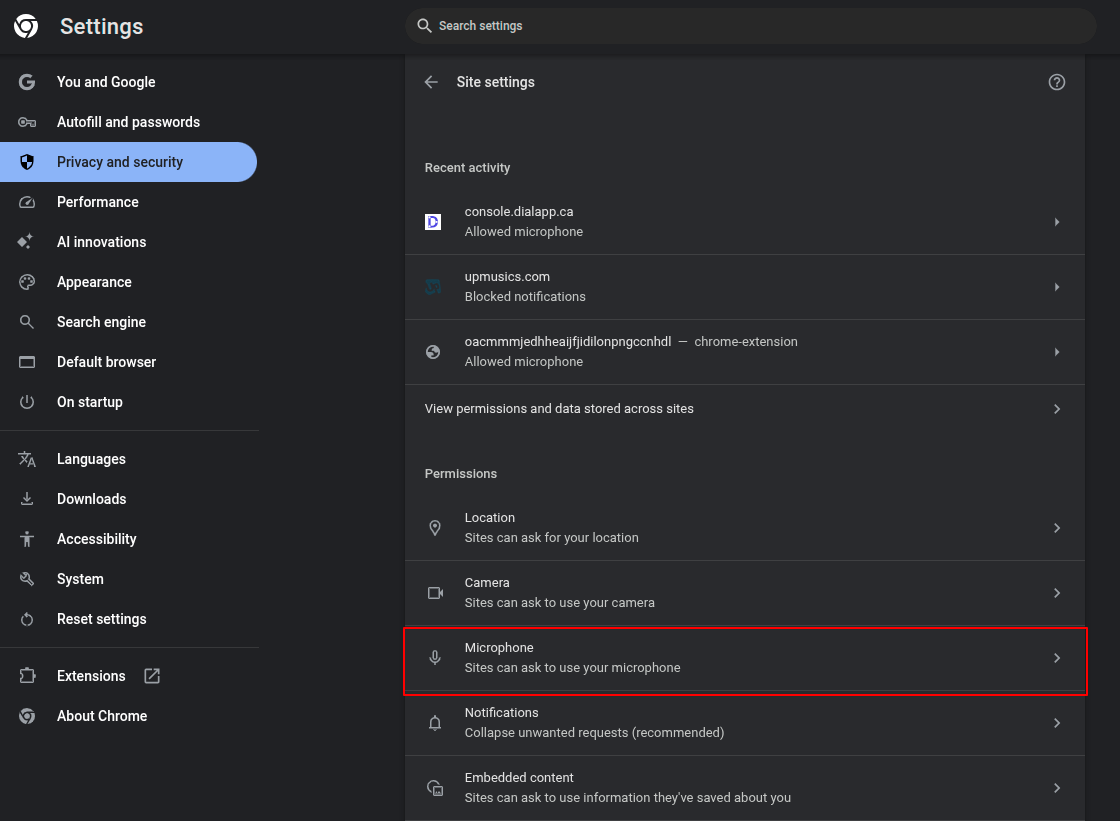Click the console.dialapp.ca site favicon

(433, 221)
